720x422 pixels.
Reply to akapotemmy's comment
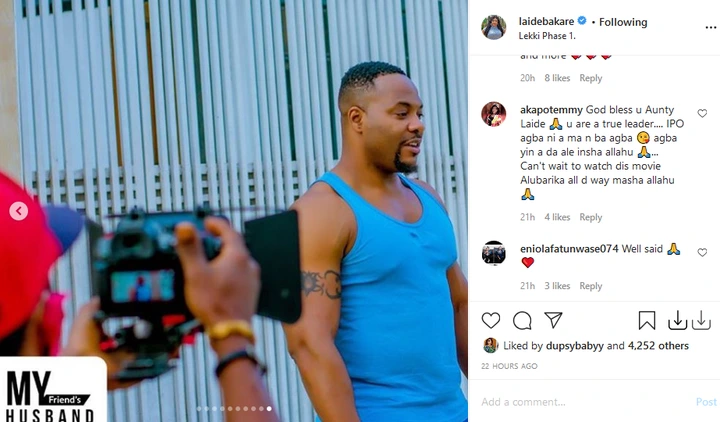click(x=591, y=217)
